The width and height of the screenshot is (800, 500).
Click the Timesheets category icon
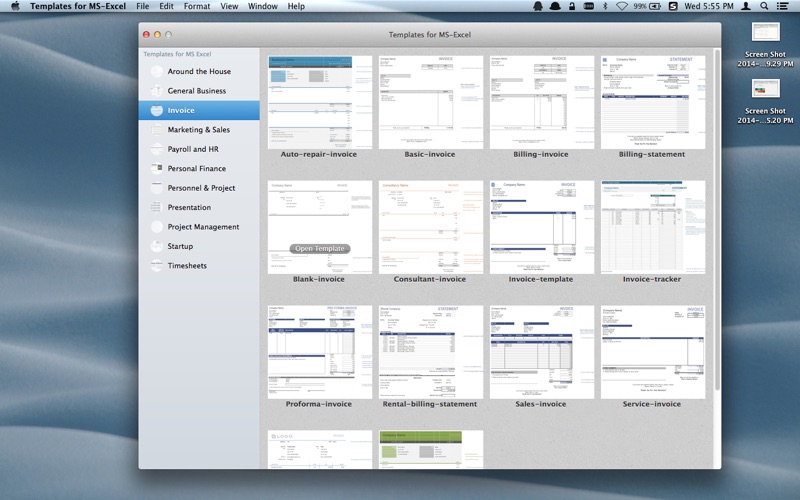coord(157,265)
